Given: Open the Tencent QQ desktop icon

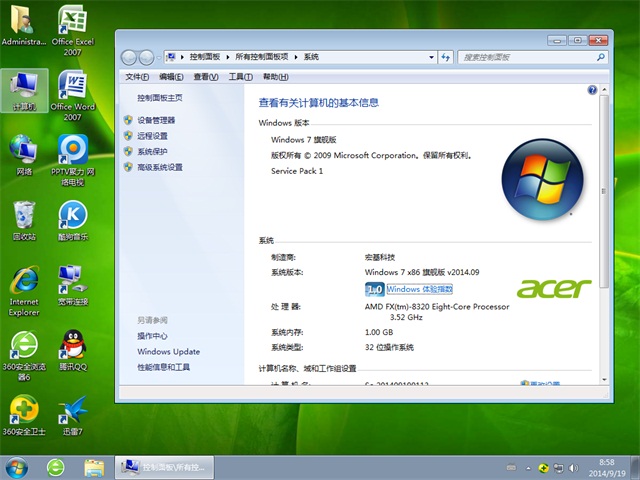Looking at the screenshot, I should coord(72,348).
